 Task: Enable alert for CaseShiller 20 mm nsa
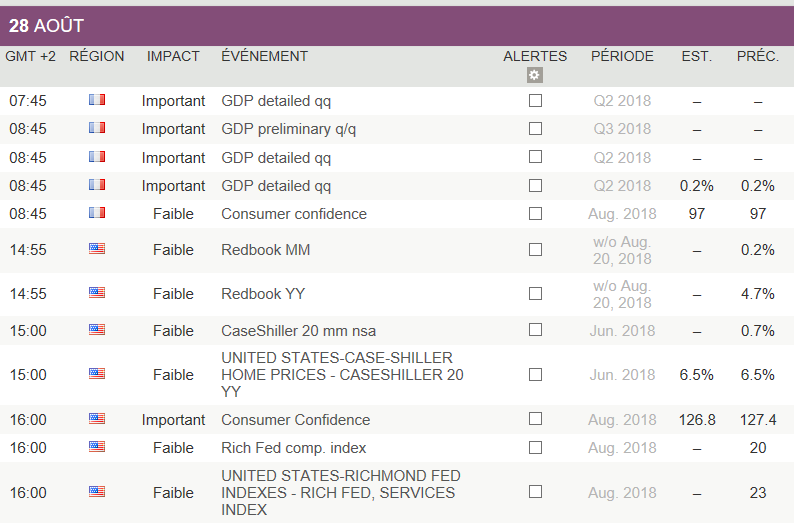(536, 330)
